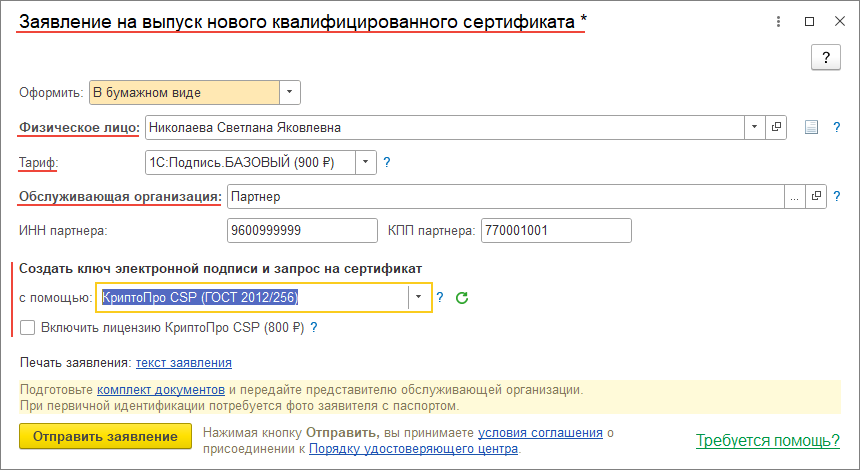Click the square question mark help button
Image resolution: width=860 pixels, height=470 pixels.
(x=825, y=57)
